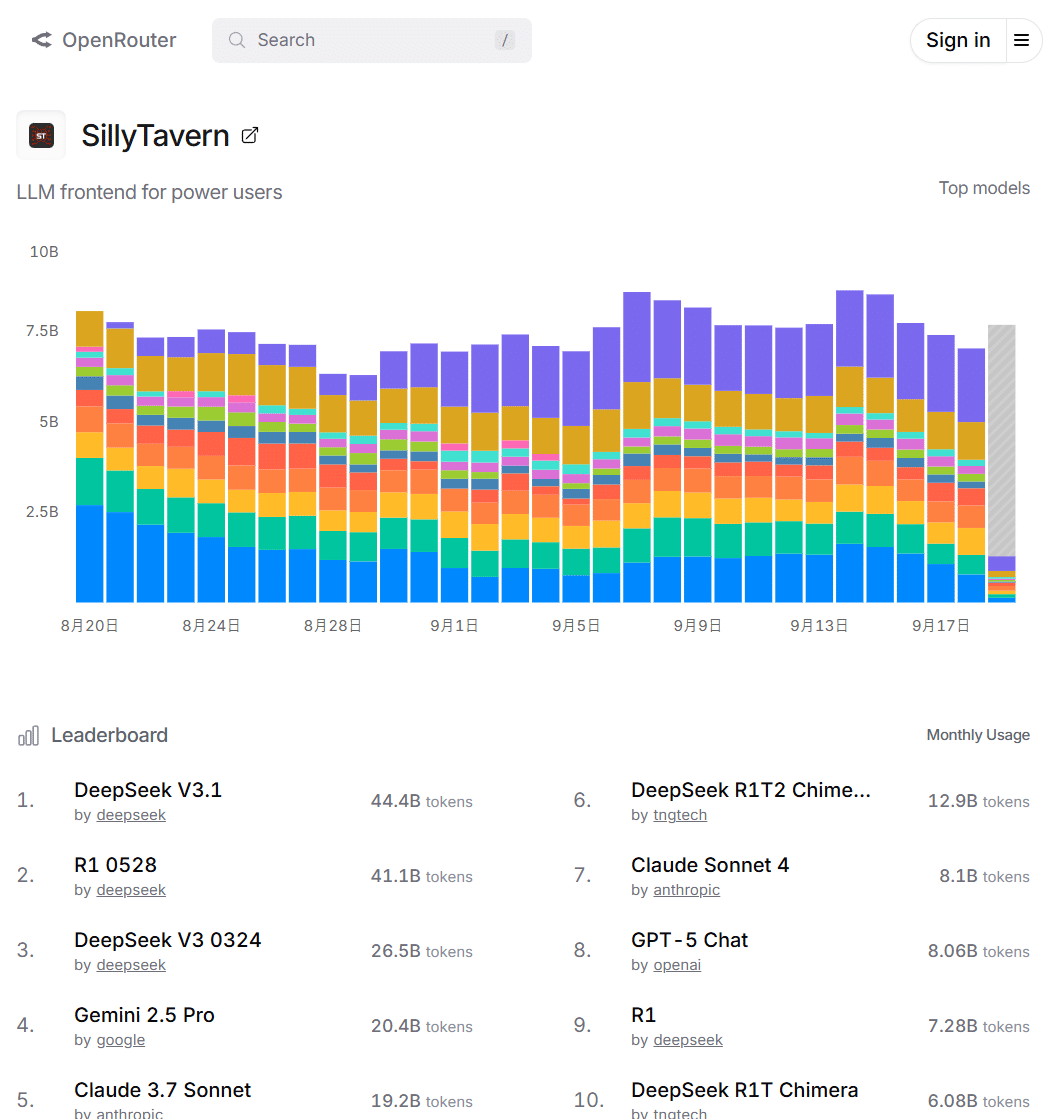Click the search magnifier icon
Image resolution: width=1060 pixels, height=1119 pixels.
237,40
